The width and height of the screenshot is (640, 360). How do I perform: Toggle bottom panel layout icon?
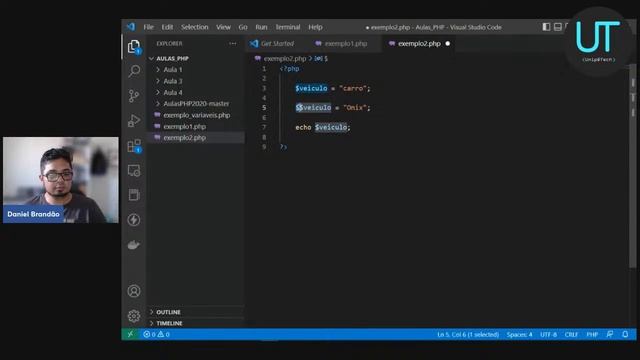coord(558,27)
